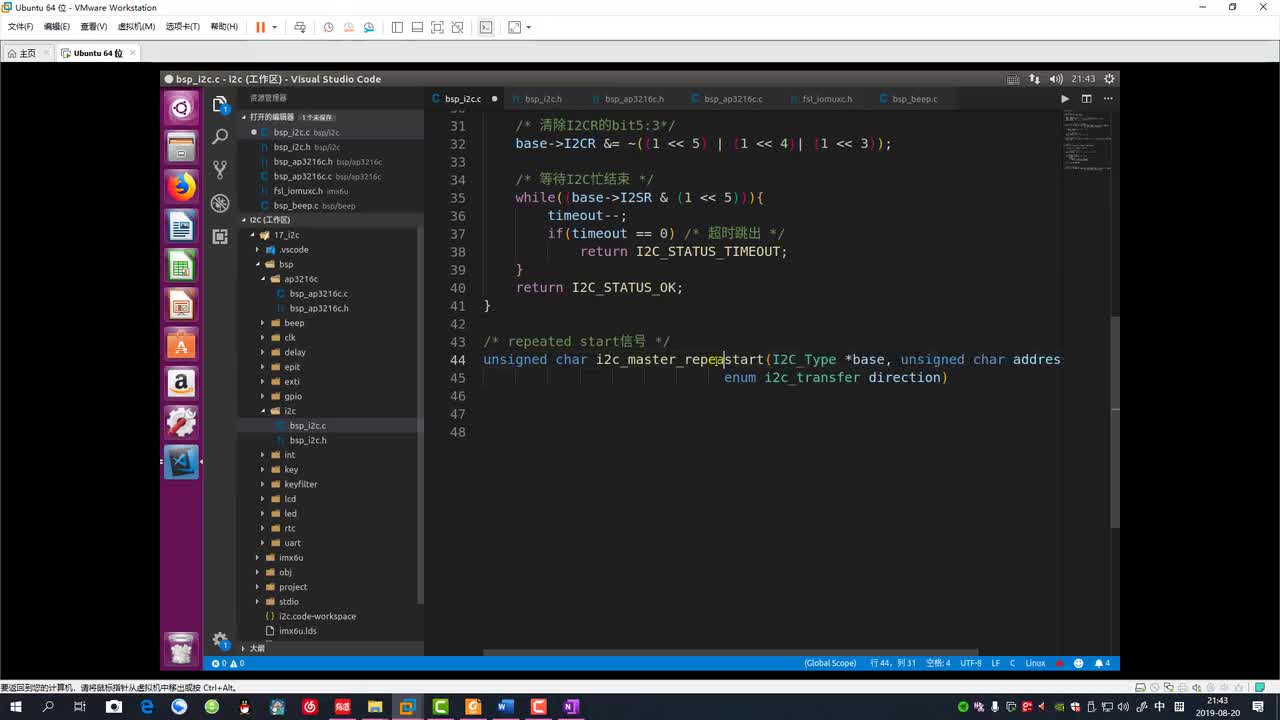Open the Debug view in activity bar
This screenshot has height=720, width=1280.
[220, 203]
